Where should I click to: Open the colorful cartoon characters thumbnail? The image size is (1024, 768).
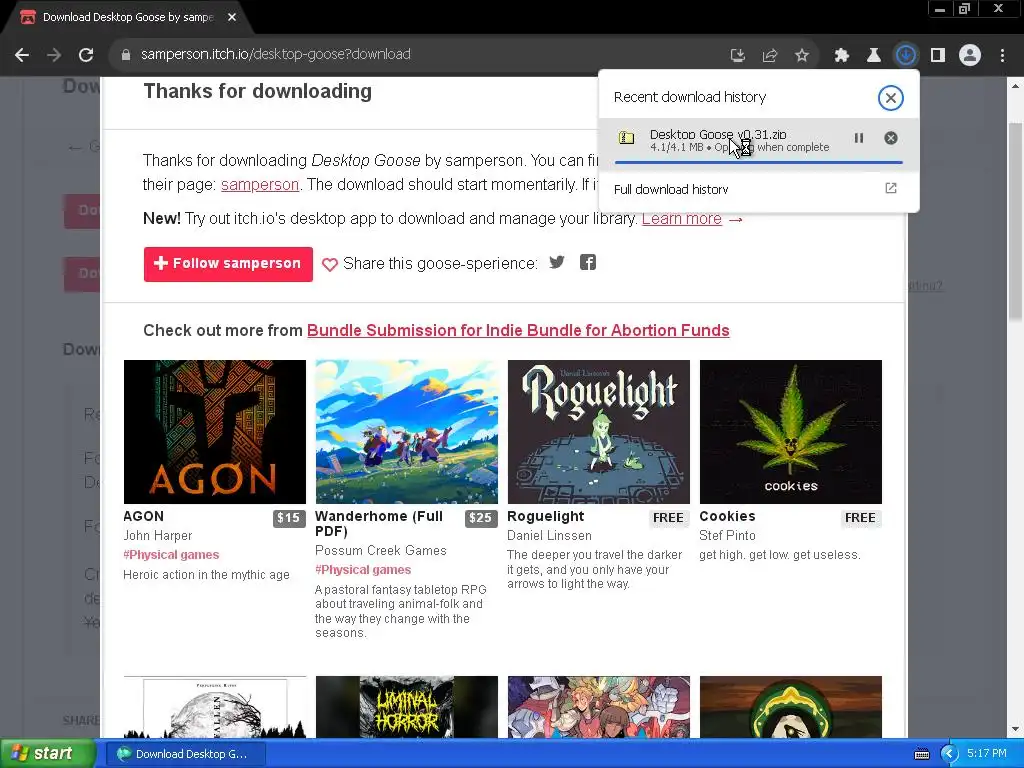coord(598,707)
